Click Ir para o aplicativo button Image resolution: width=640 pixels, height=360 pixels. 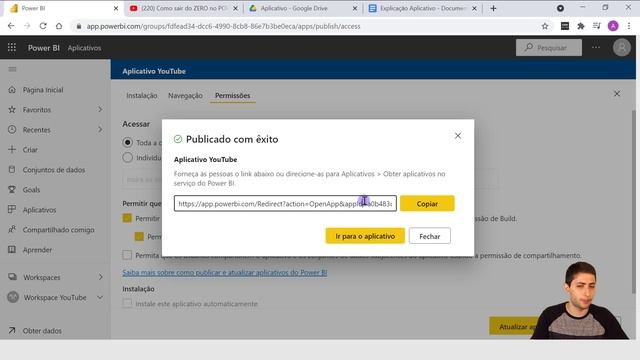[x=365, y=236]
